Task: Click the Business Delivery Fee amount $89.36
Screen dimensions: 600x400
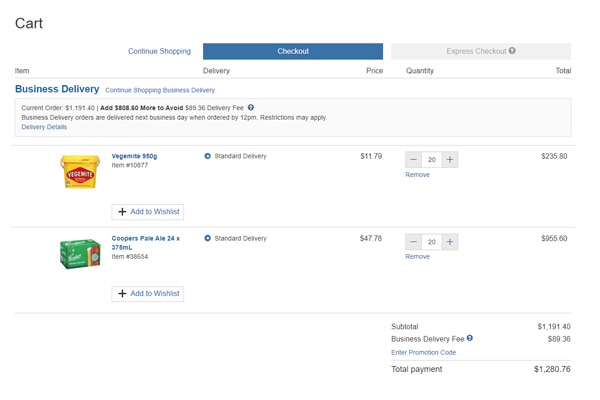Action: pyautogui.click(x=559, y=339)
